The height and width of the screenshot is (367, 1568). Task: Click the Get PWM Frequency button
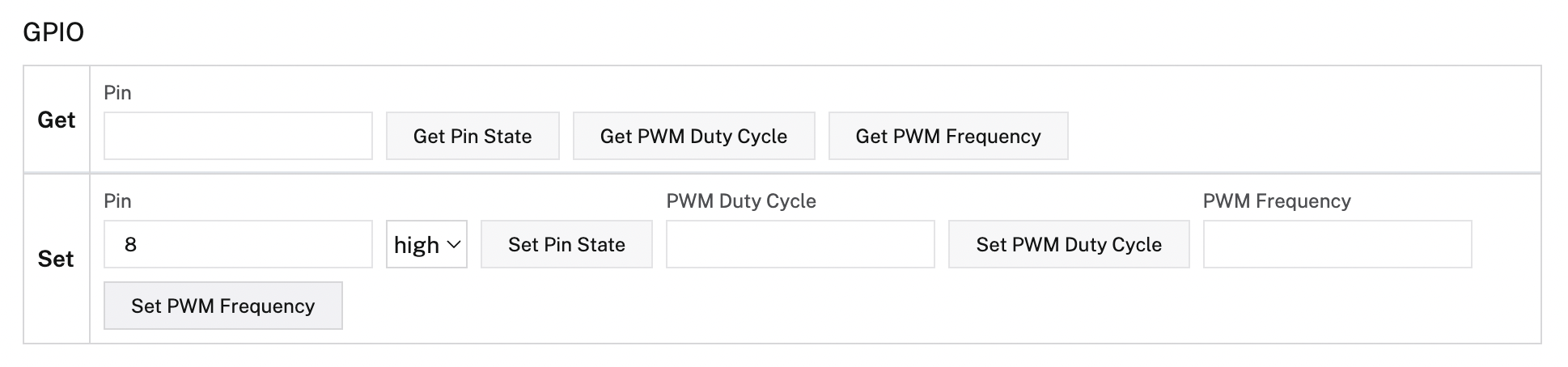(x=947, y=136)
